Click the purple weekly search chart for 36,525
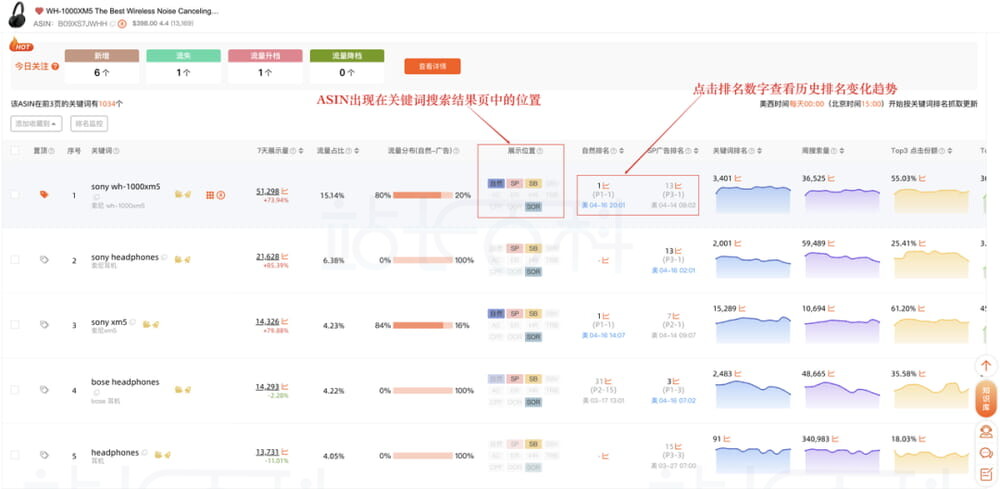 (842, 200)
